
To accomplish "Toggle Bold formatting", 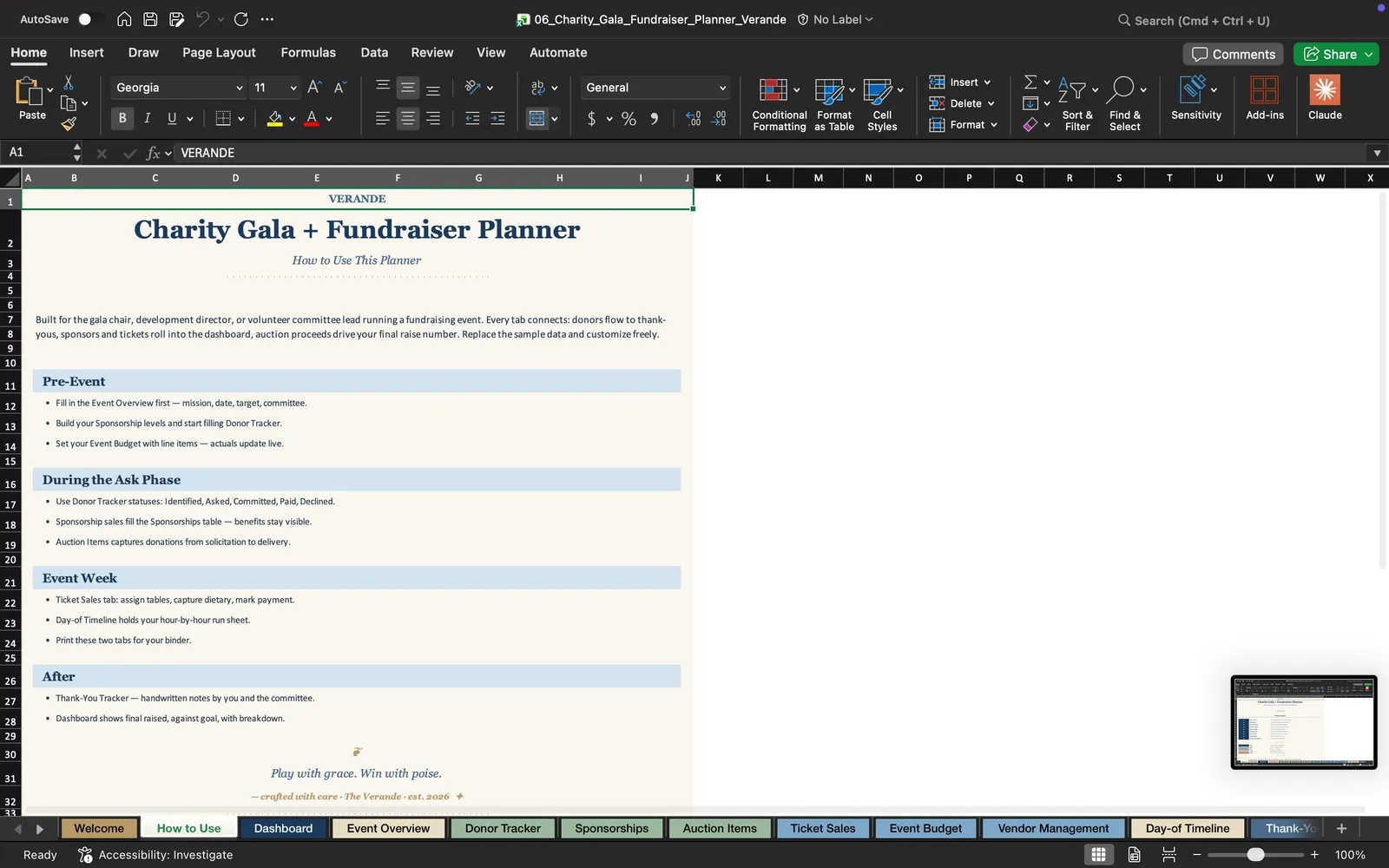I will point(122,118).
